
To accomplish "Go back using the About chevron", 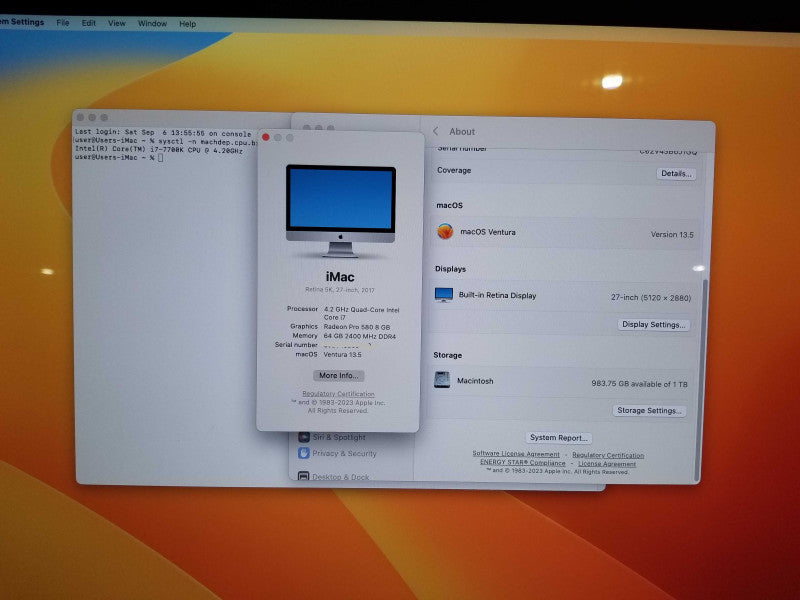I will coord(435,131).
